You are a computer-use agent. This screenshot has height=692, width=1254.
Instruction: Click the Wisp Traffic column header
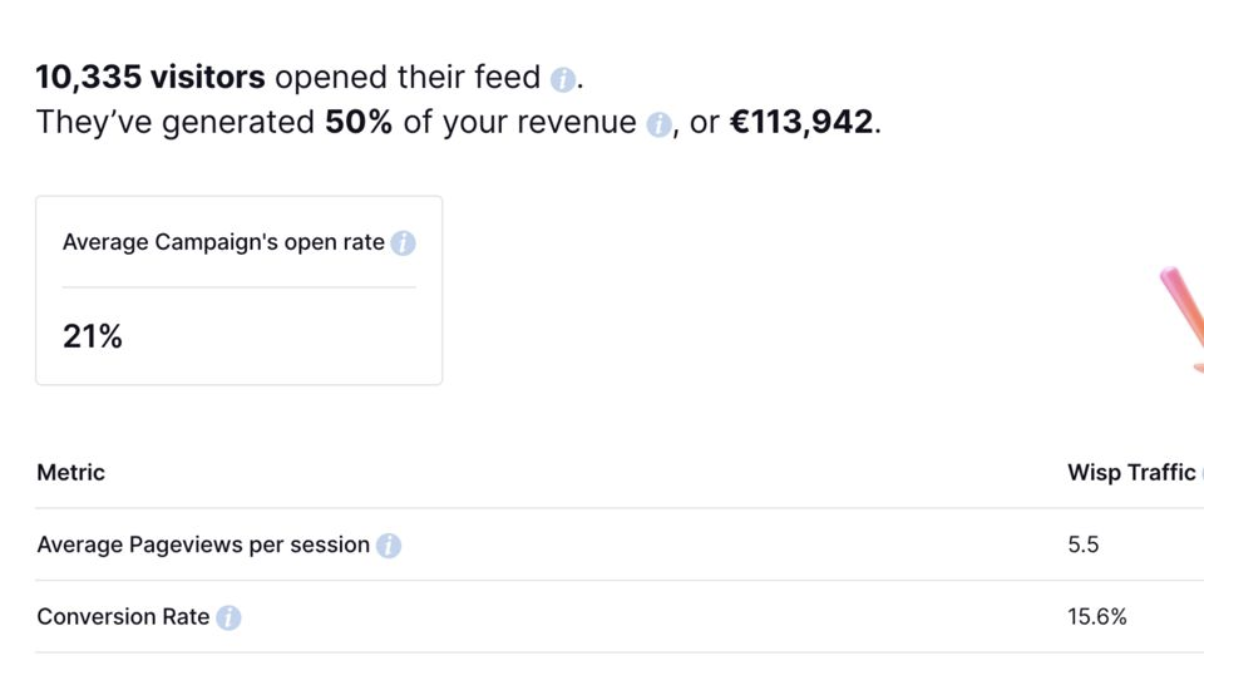[x=1131, y=472]
